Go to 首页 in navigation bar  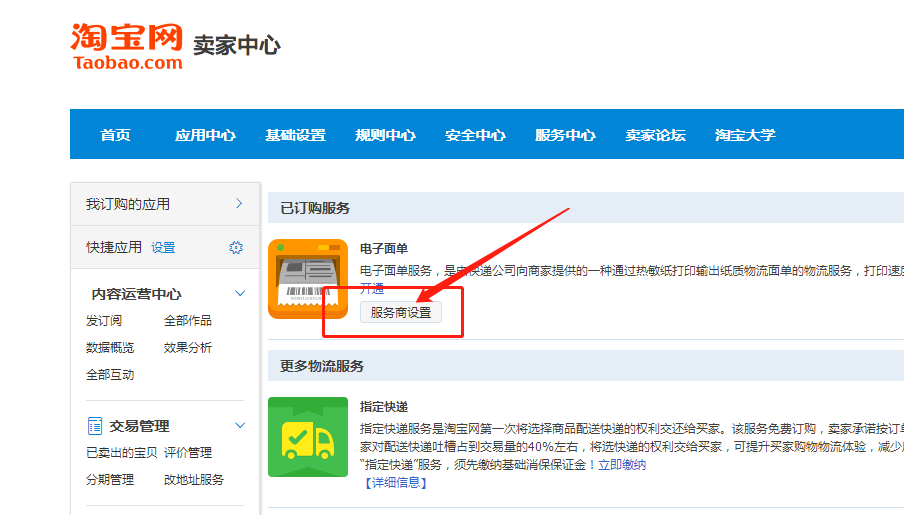115,135
